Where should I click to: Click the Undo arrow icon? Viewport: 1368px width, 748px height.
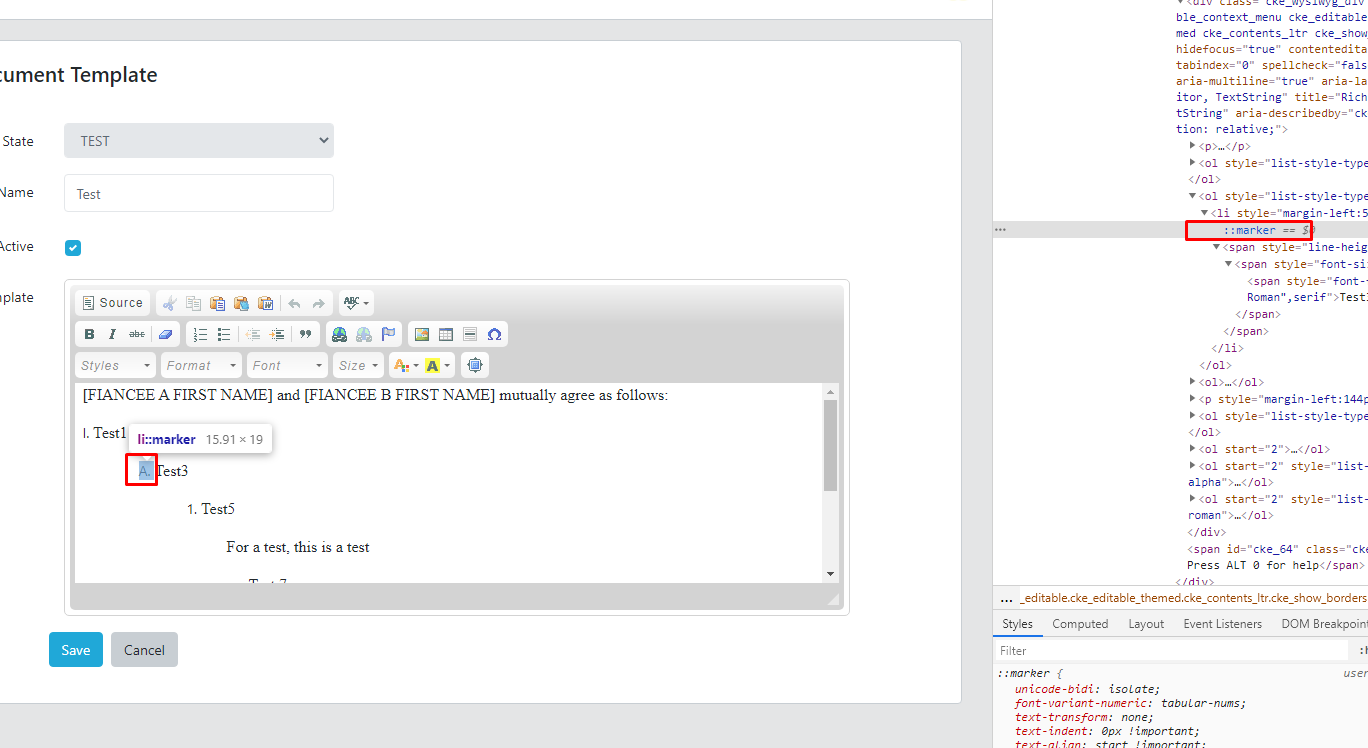[x=294, y=303]
